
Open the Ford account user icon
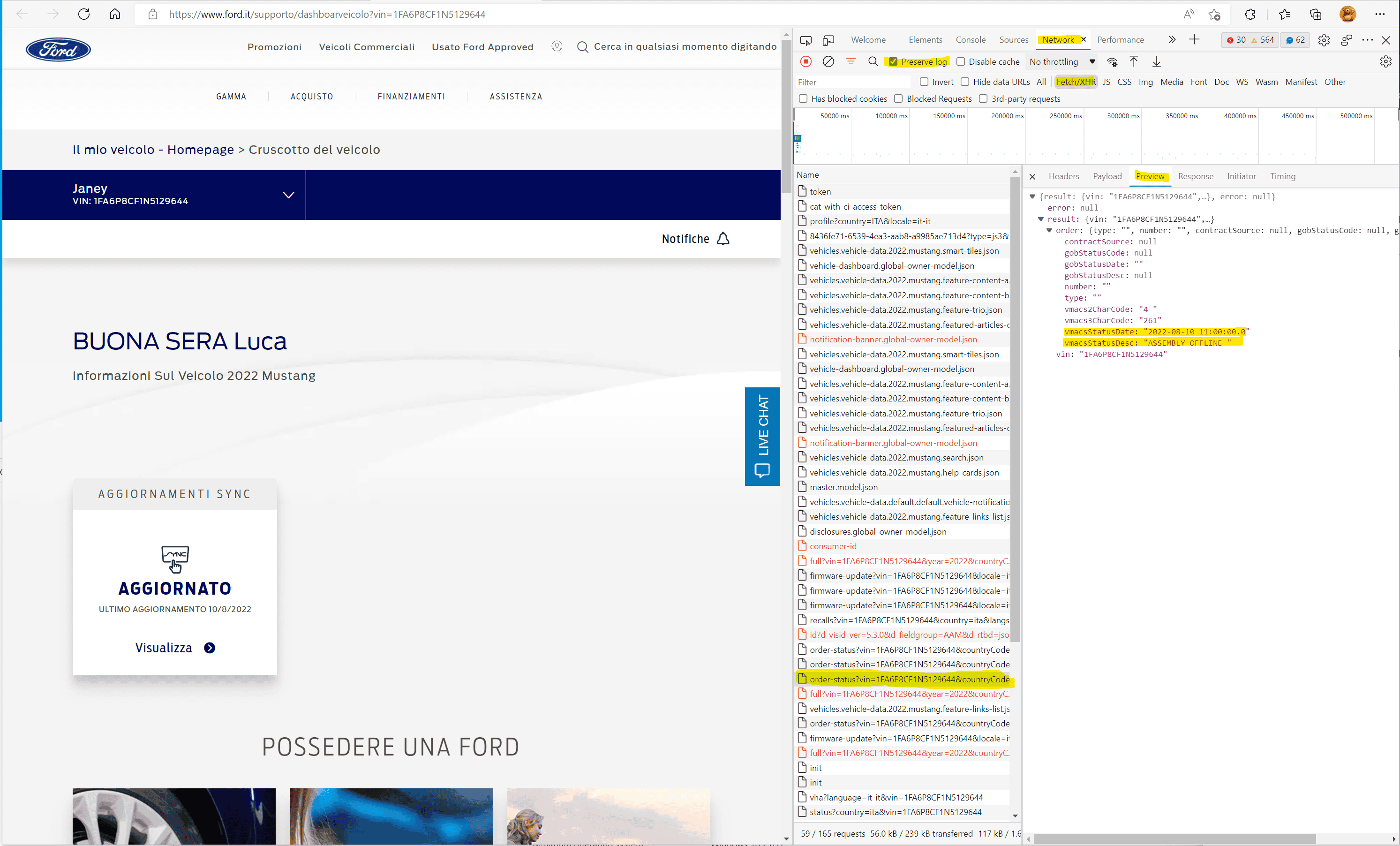click(x=557, y=46)
